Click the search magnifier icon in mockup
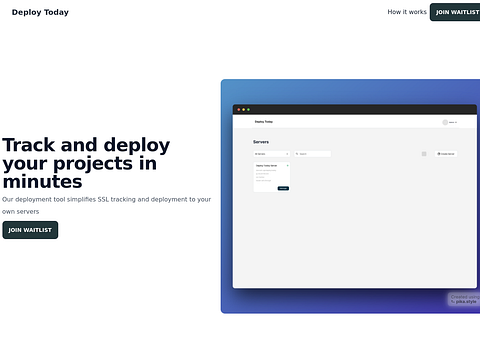Image resolution: width=480 pixels, height=360 pixels. 297,154
